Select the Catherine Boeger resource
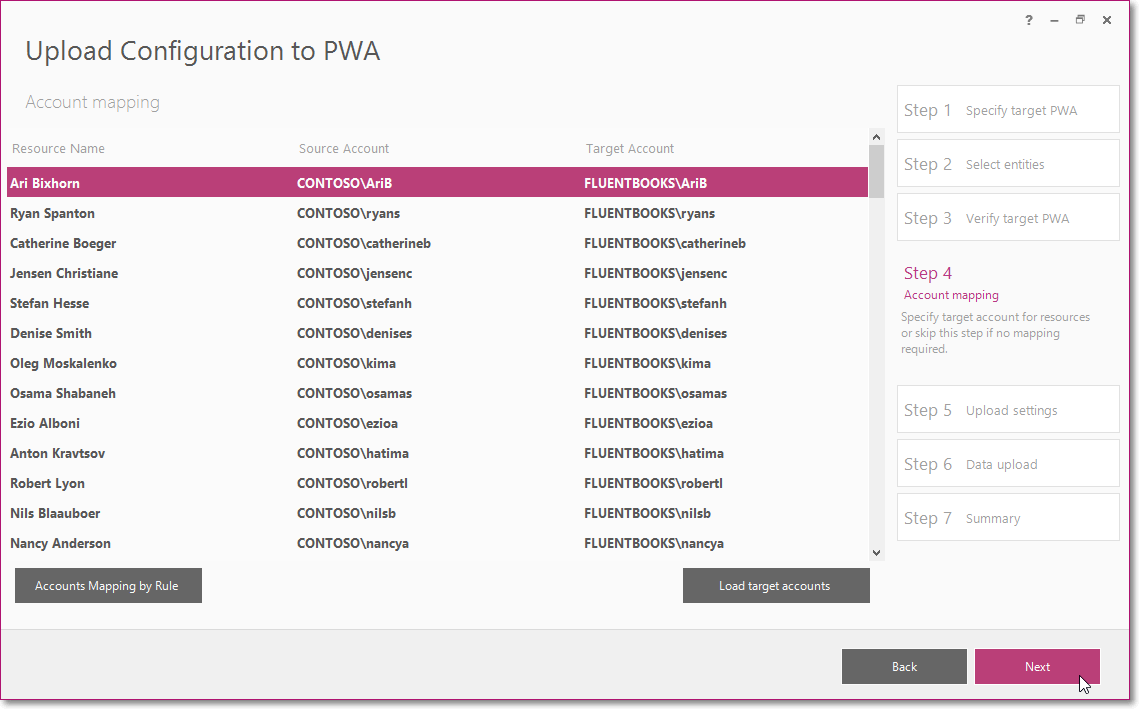 pyautogui.click(x=63, y=243)
